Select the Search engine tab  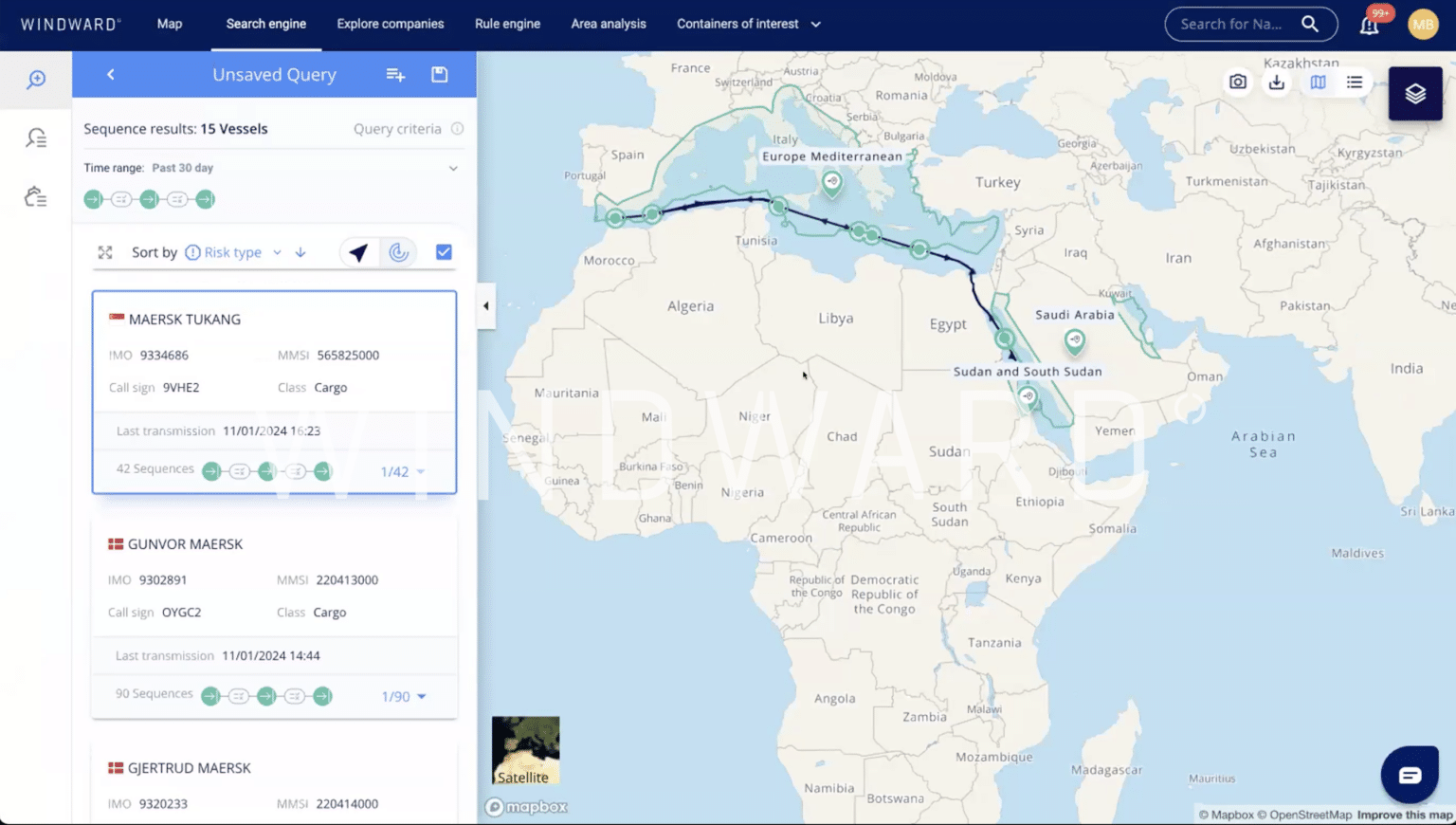pos(266,24)
